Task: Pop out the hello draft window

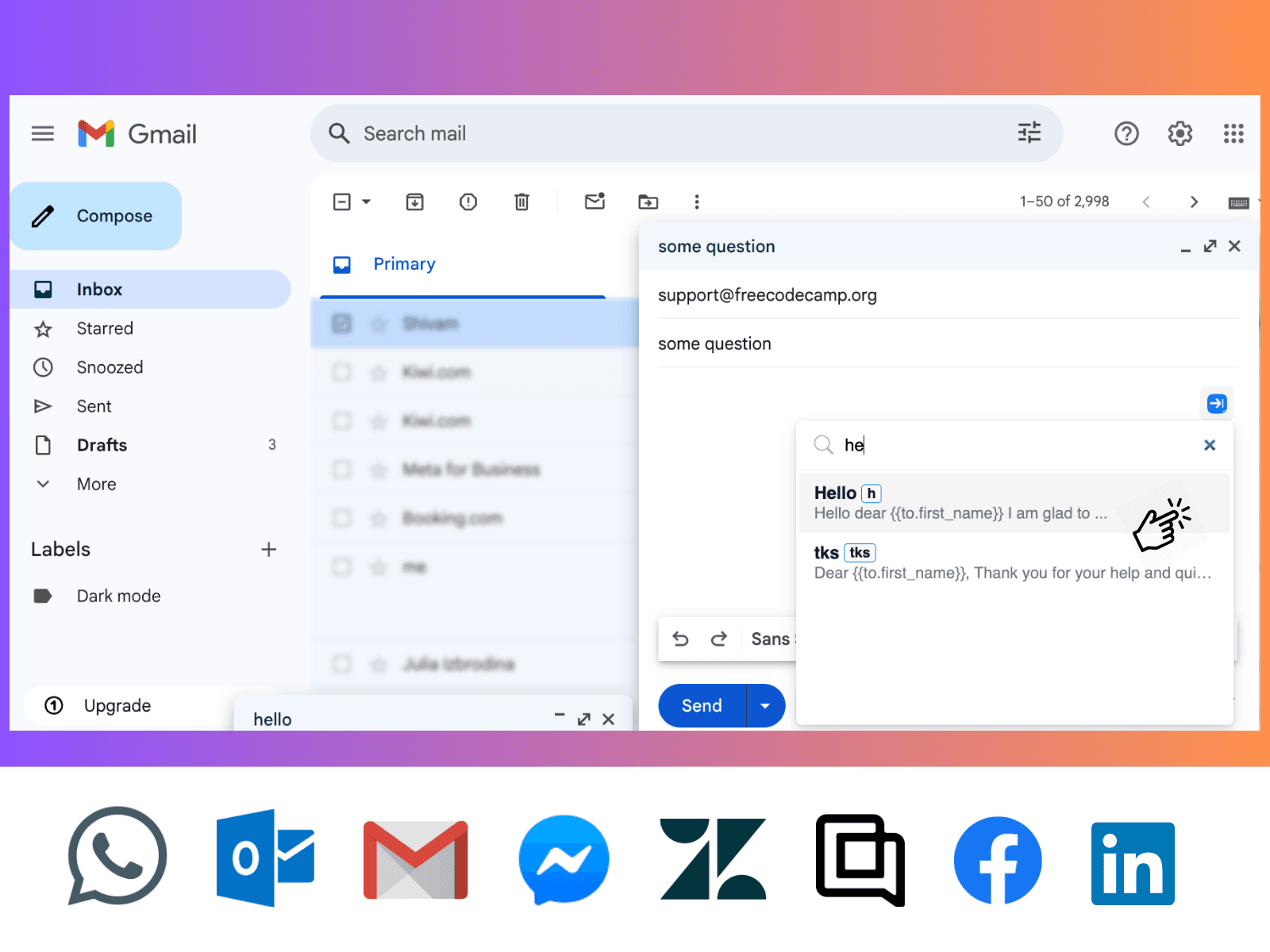Action: point(584,719)
